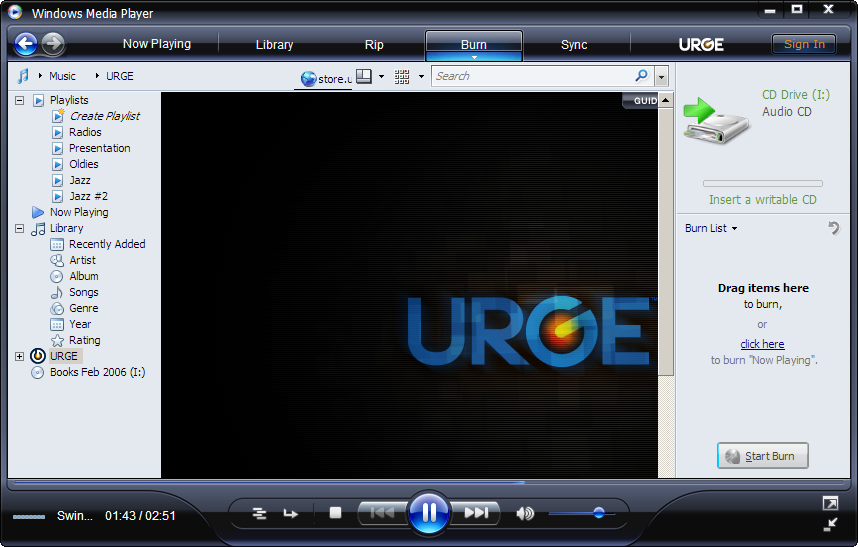Go back with the blue Back arrow
The image size is (858, 547).
click(26, 44)
